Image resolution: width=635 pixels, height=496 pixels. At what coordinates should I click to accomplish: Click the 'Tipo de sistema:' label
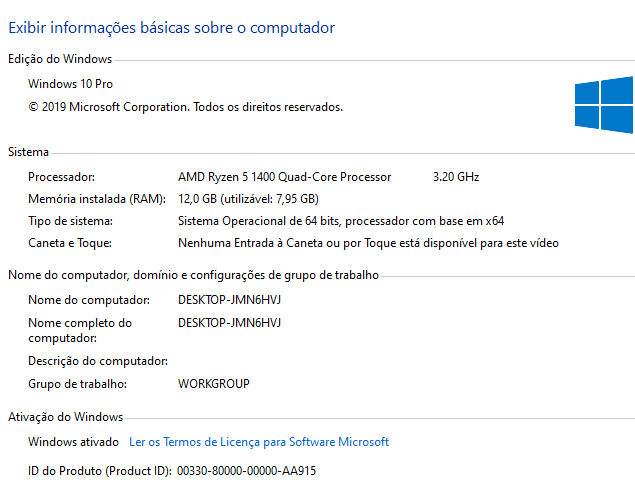[x=70, y=221]
